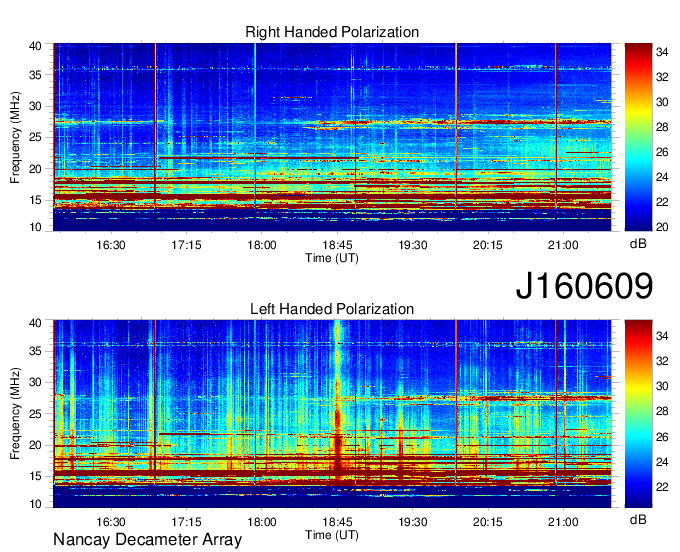Click 'Frequency (MHz)' label of Right Handed plot

(x=15, y=137)
